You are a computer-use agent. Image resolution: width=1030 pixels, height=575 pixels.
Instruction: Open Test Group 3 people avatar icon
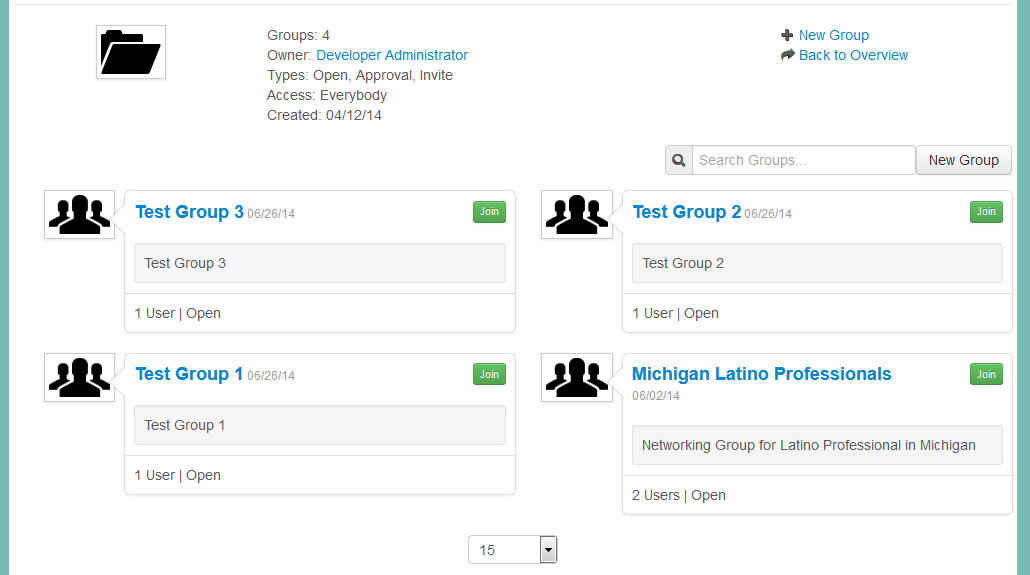(79, 214)
